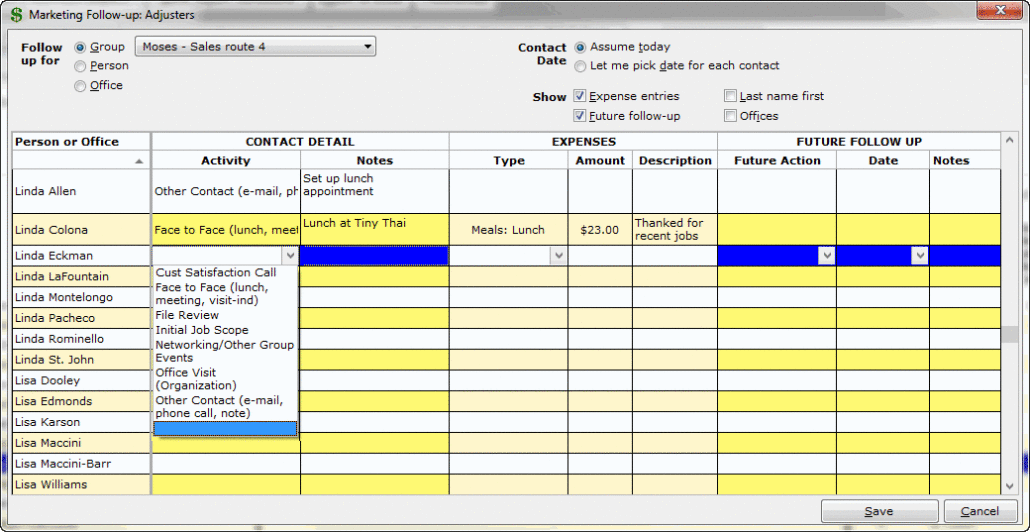Select the Linda Colona row name

coord(51,230)
